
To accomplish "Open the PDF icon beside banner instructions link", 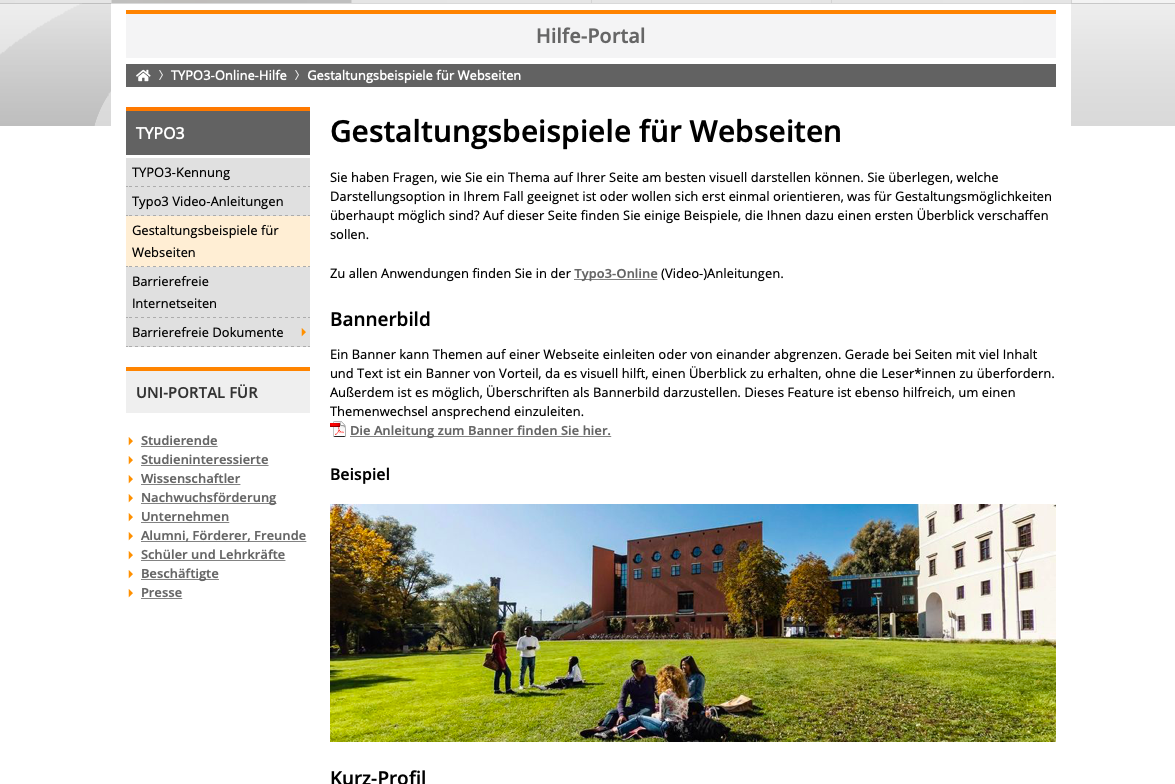I will click(x=338, y=429).
